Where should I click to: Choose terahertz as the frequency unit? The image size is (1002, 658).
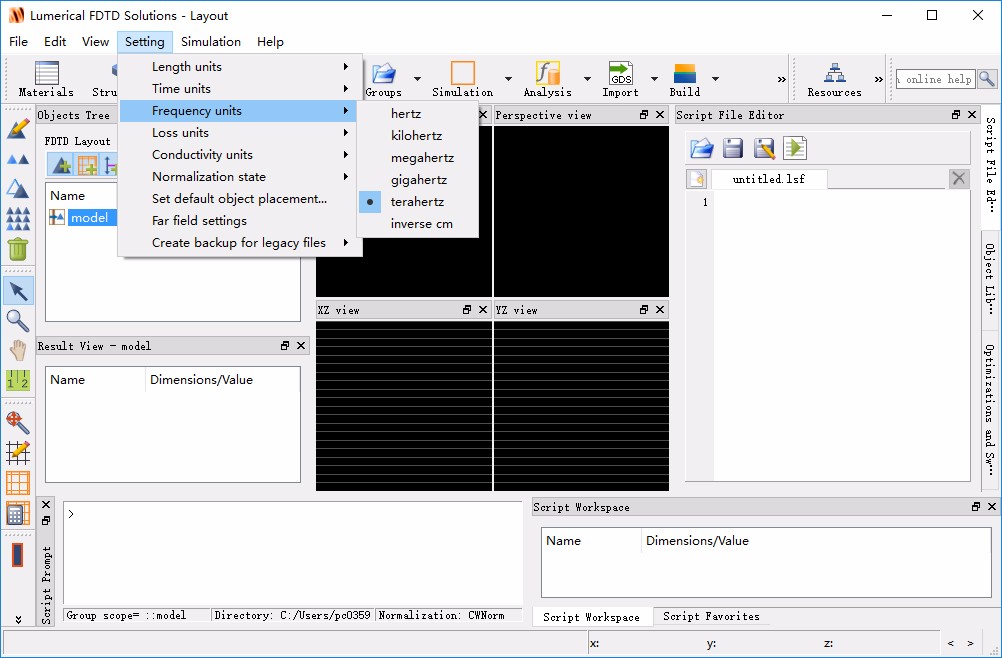click(418, 202)
